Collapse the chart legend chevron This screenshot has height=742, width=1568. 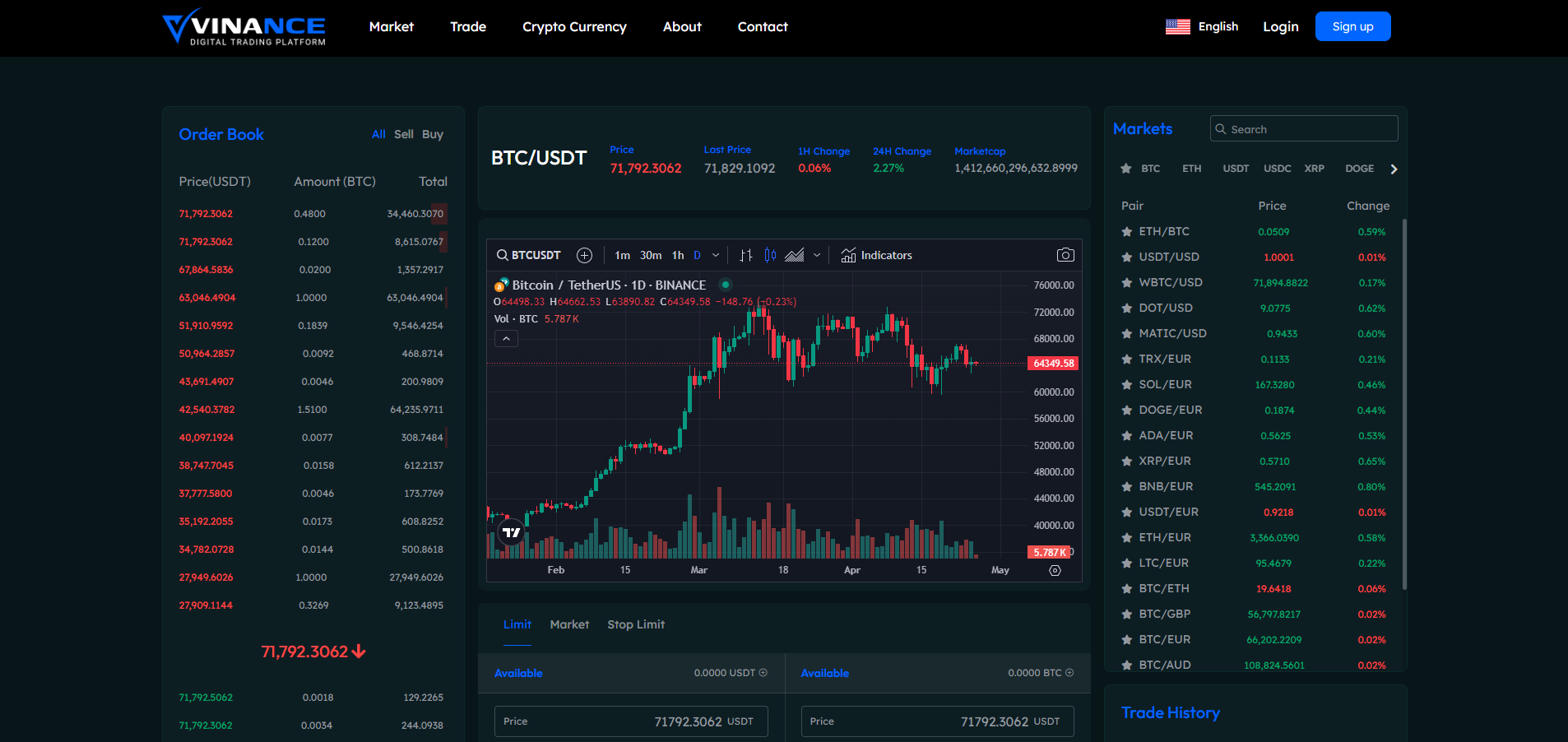(506, 338)
